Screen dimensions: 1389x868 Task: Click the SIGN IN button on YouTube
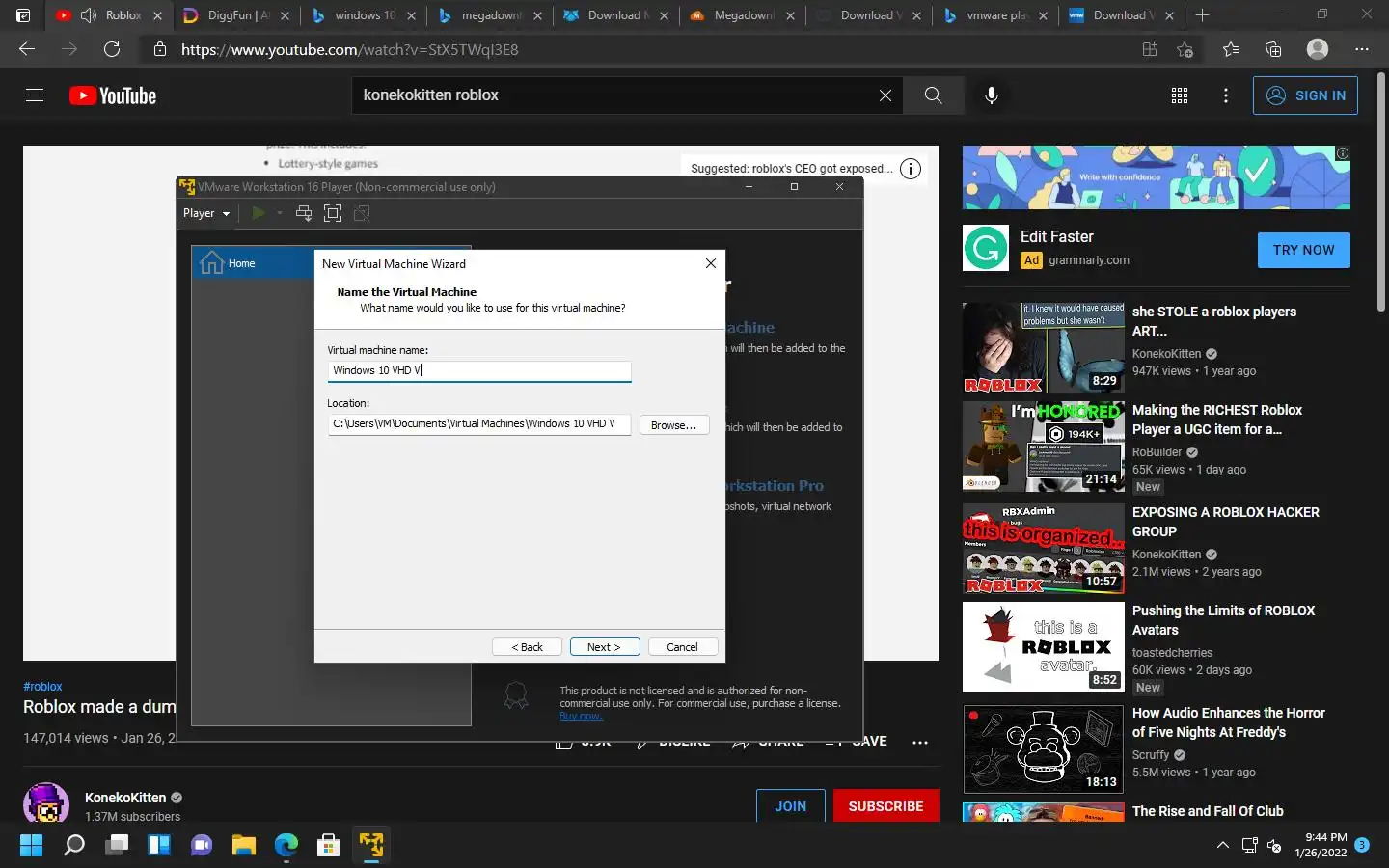[1305, 95]
